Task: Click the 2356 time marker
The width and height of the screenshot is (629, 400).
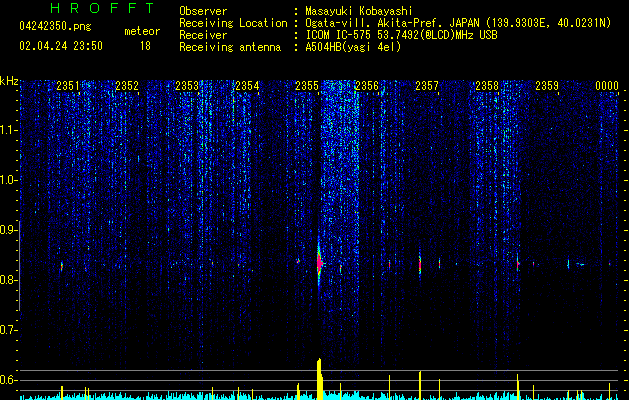Action: pyautogui.click(x=367, y=86)
